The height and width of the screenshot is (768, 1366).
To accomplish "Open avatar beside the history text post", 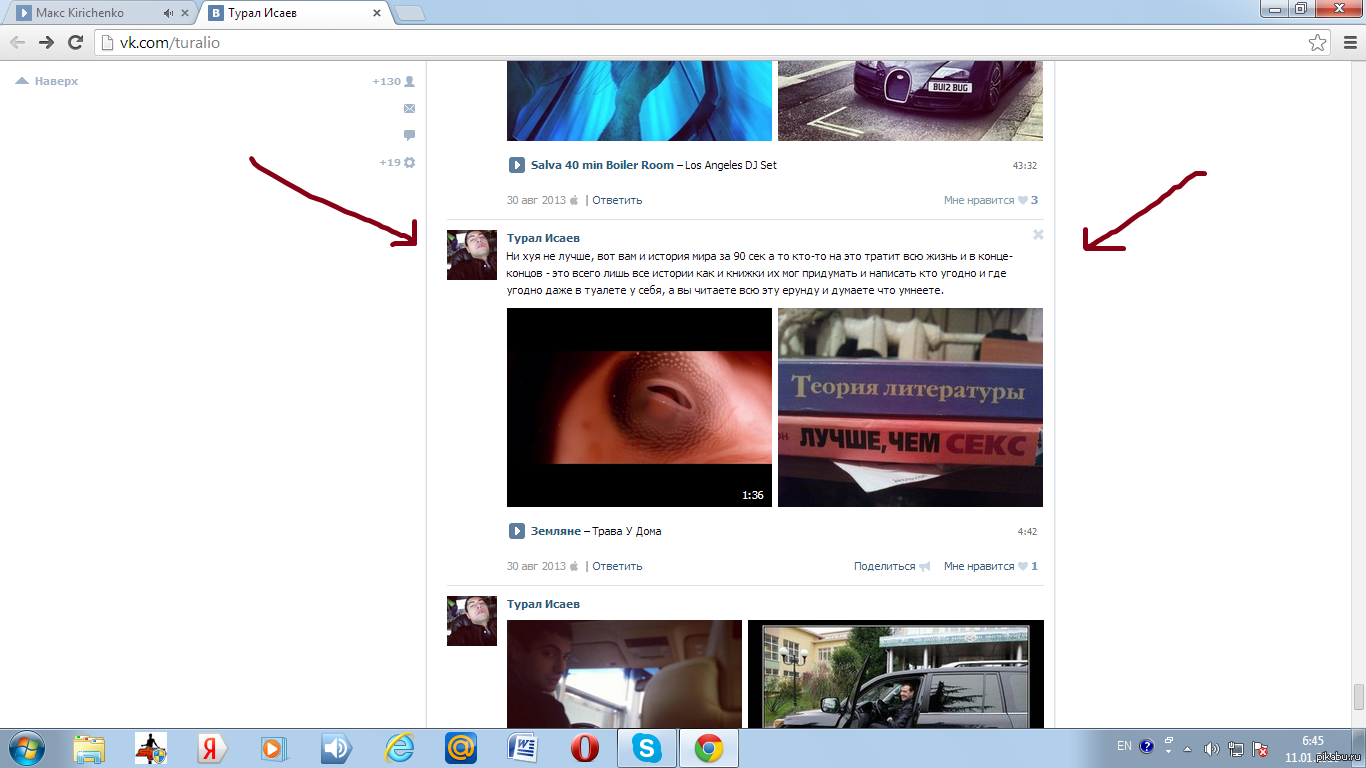I will 471,255.
